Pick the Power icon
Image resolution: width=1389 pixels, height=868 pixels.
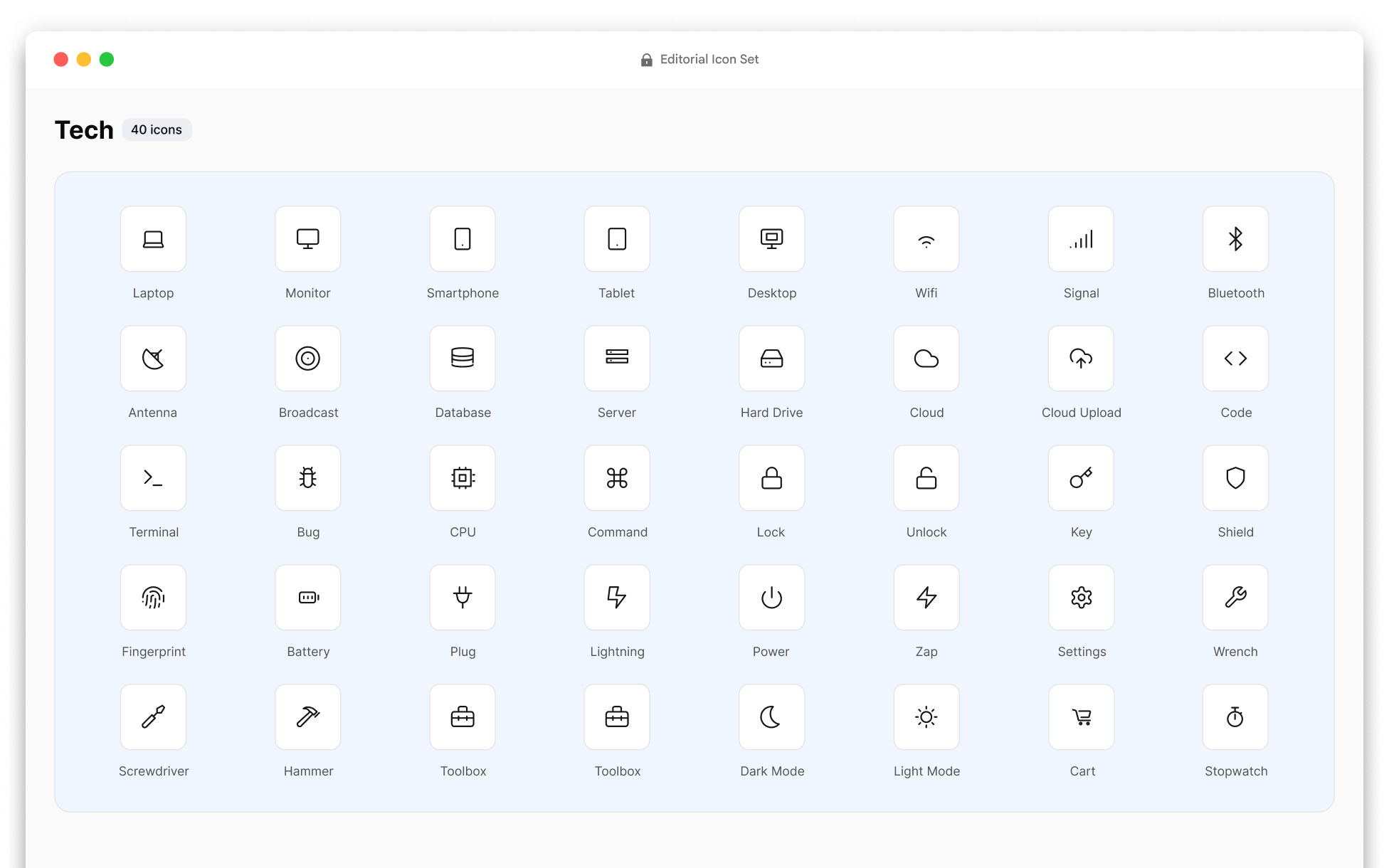click(772, 598)
